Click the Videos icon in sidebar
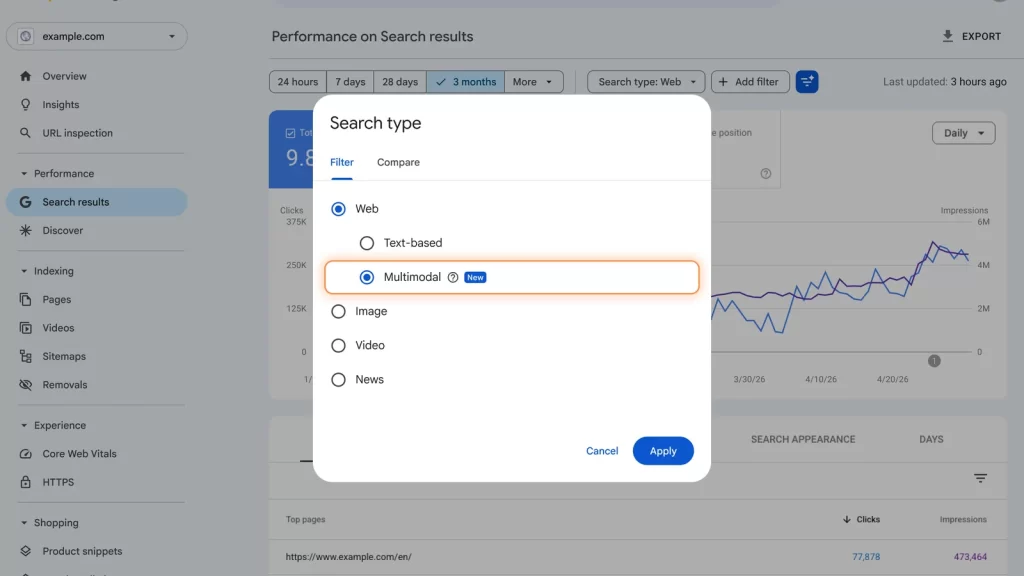The width and height of the screenshot is (1024, 576). tap(25, 328)
